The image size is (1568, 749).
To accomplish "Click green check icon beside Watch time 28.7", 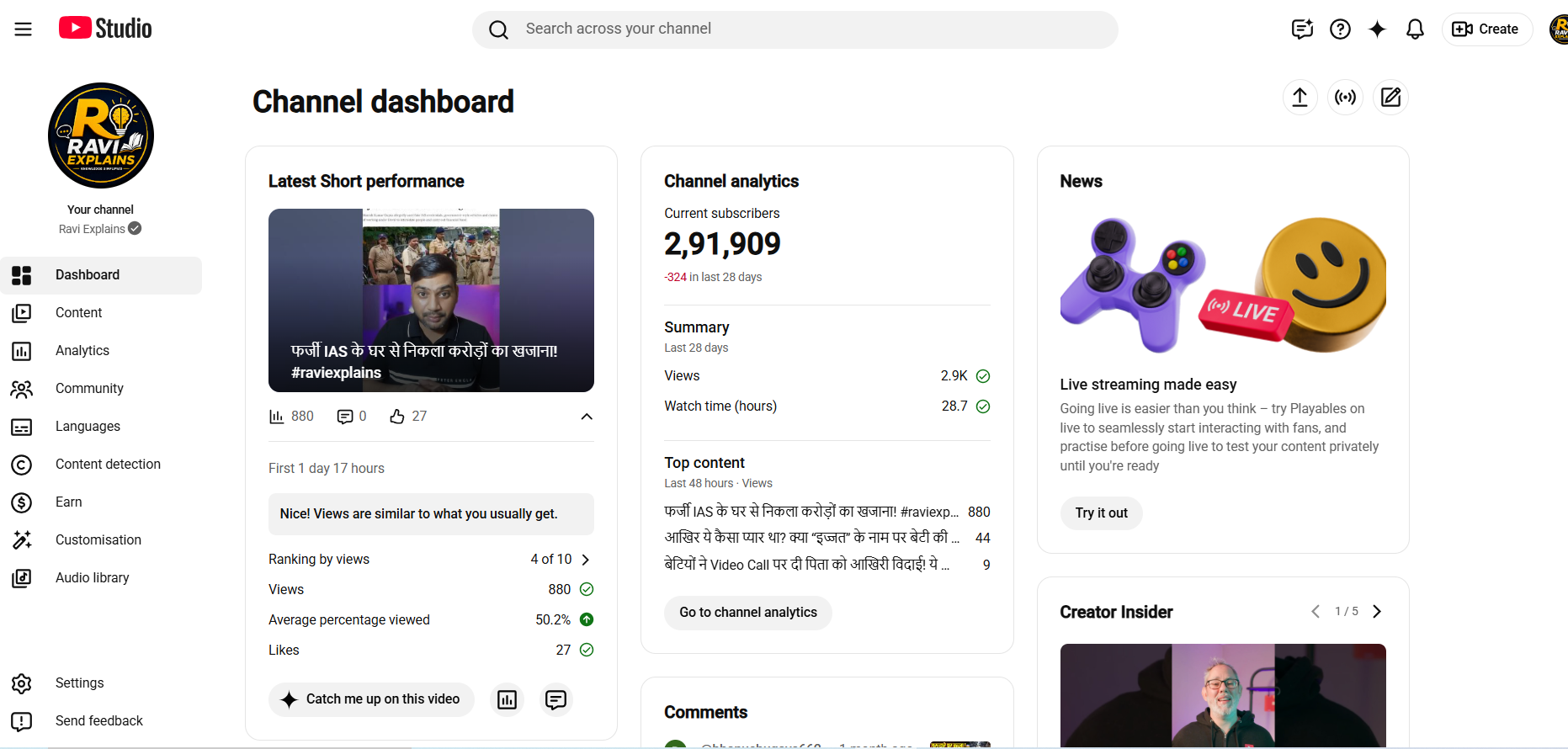I will [x=983, y=406].
